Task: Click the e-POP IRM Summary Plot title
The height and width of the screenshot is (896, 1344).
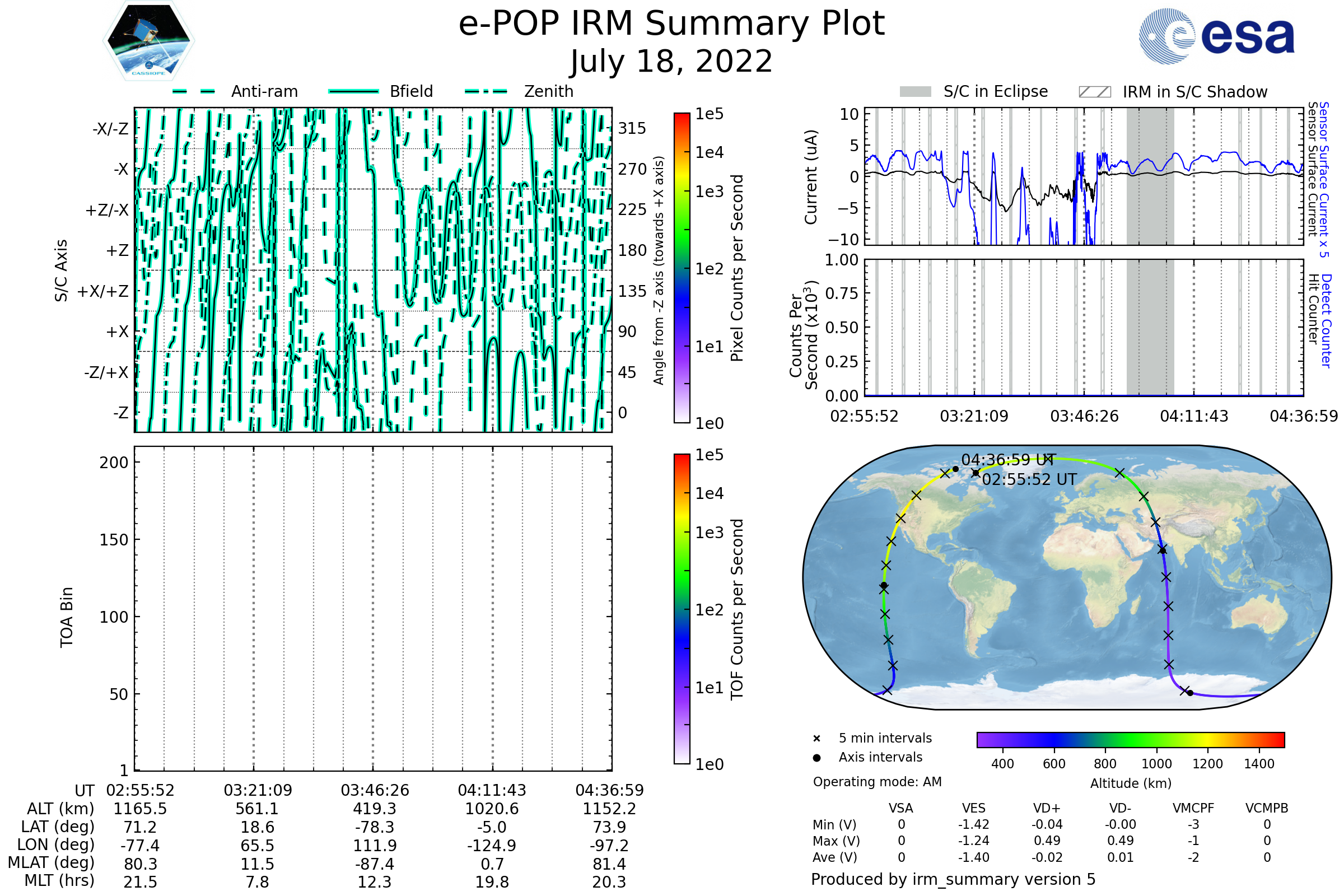Action: (671, 24)
